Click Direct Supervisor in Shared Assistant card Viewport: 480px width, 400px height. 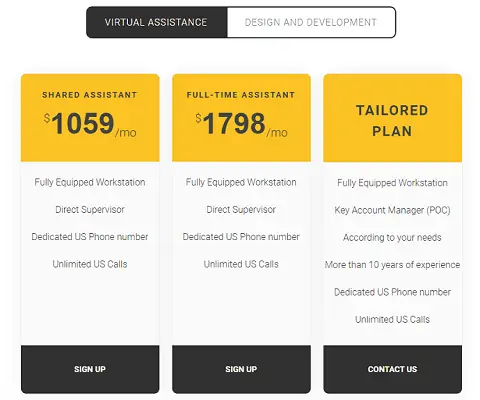click(x=90, y=210)
